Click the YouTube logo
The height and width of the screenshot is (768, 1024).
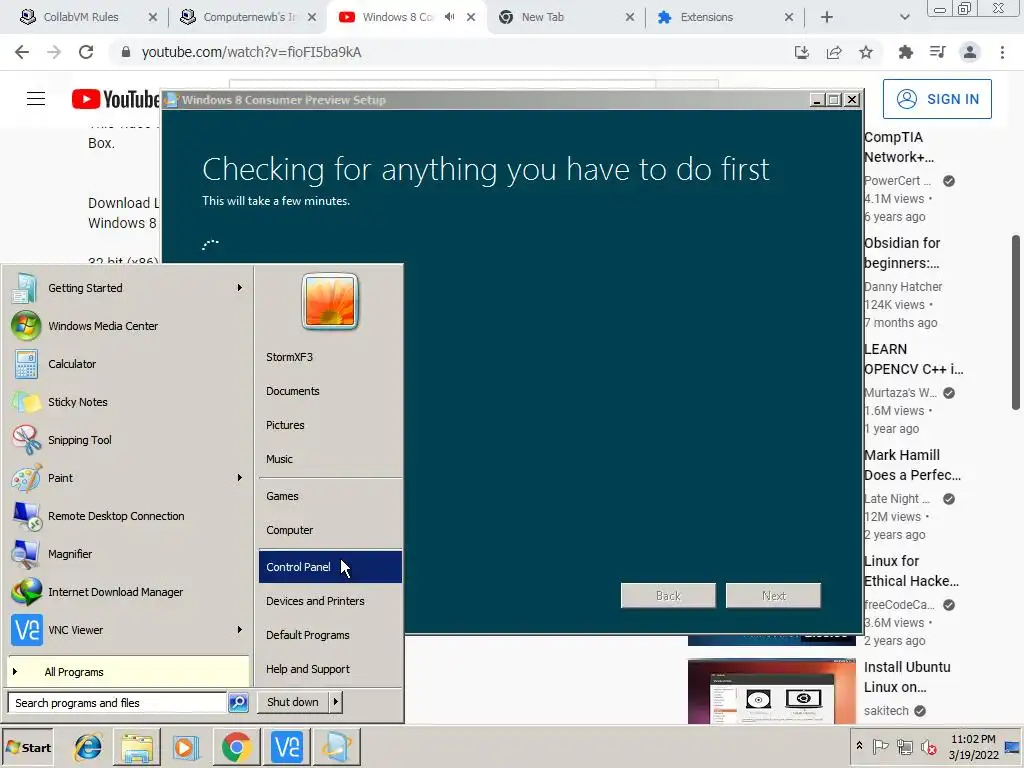point(115,99)
